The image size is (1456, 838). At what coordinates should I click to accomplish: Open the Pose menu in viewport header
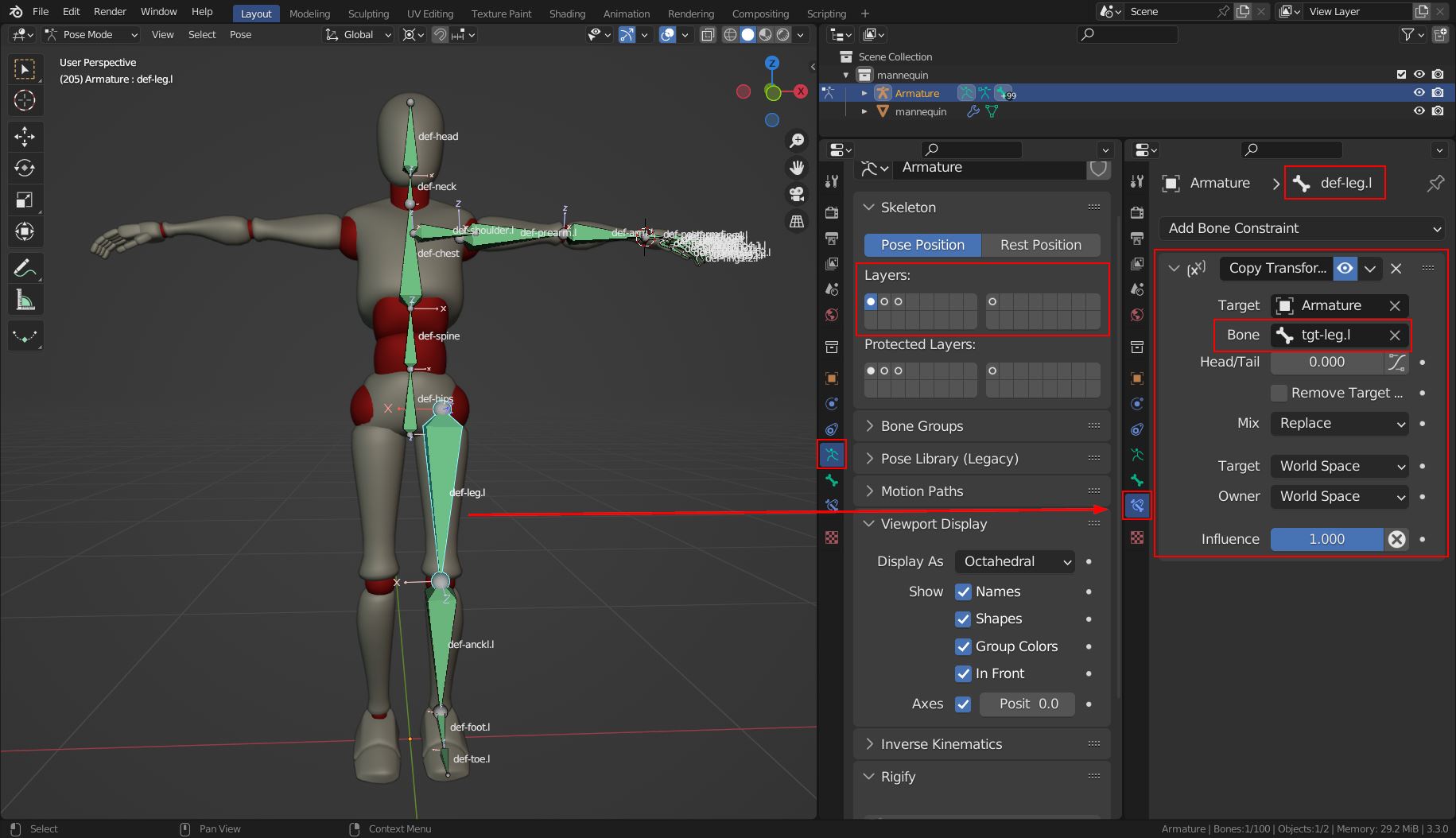[240, 34]
